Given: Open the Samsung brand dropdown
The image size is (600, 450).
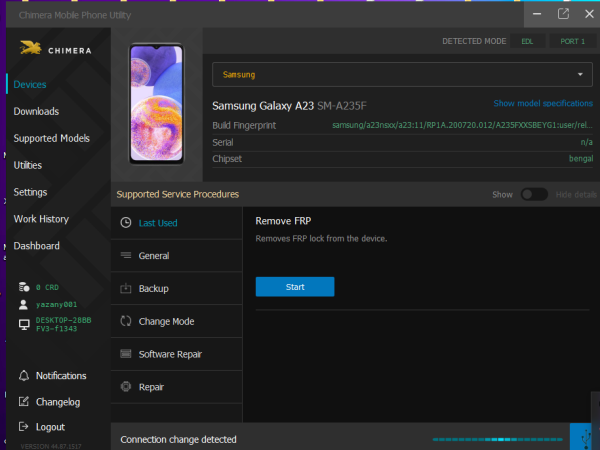Looking at the screenshot, I should [402, 74].
